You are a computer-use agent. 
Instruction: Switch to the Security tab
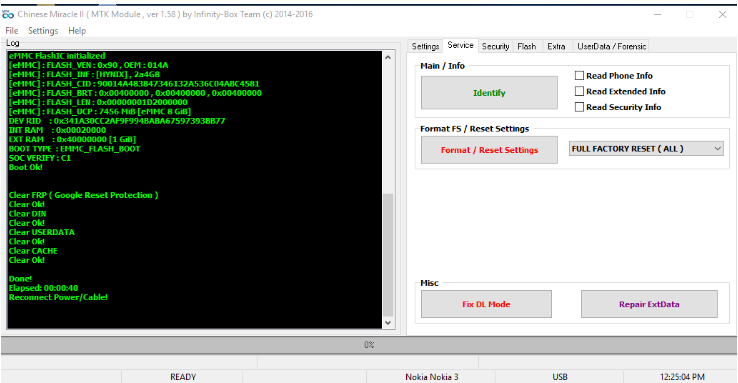coord(495,46)
